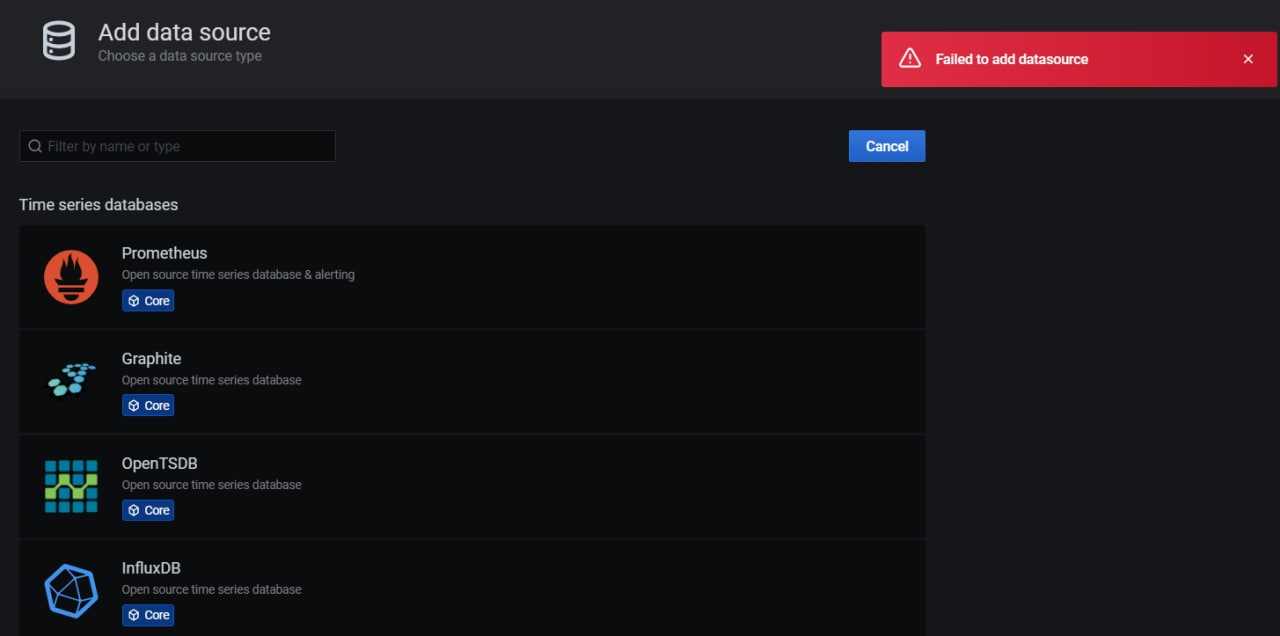
Task: Click the Graphite dots logo
Action: (71, 380)
